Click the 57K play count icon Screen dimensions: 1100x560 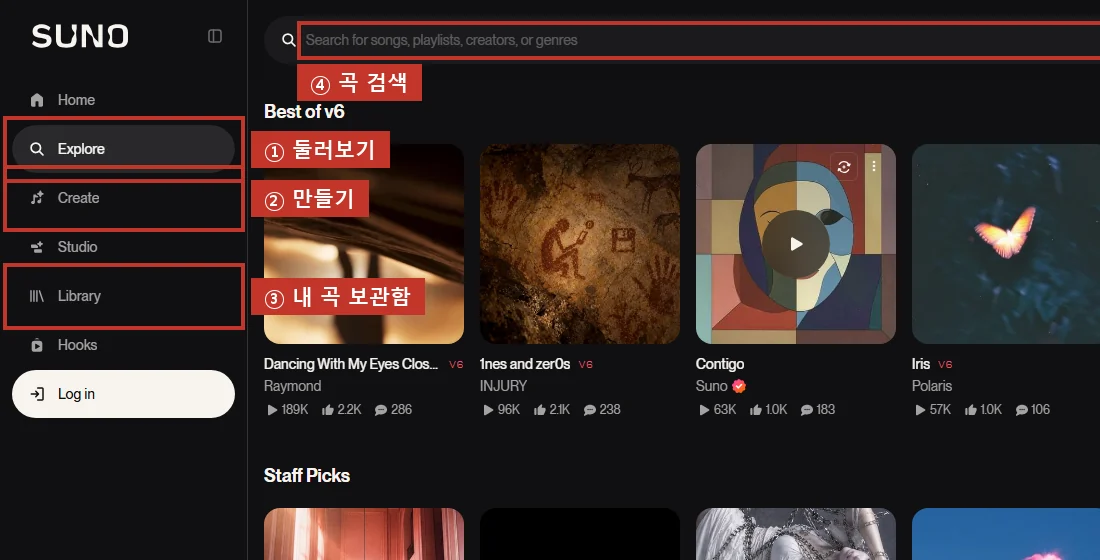(920, 410)
